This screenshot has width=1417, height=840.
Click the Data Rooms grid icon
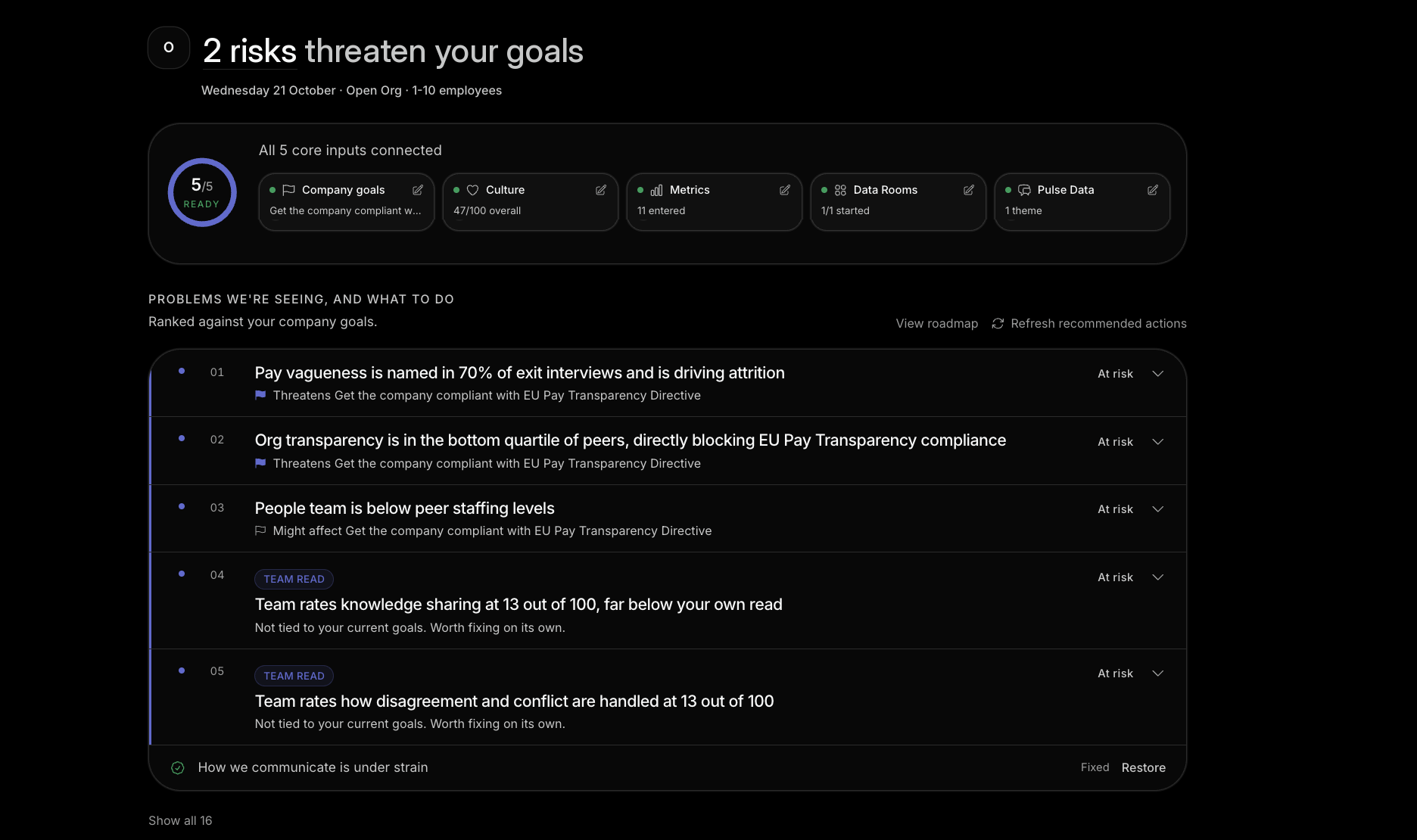[x=840, y=190]
